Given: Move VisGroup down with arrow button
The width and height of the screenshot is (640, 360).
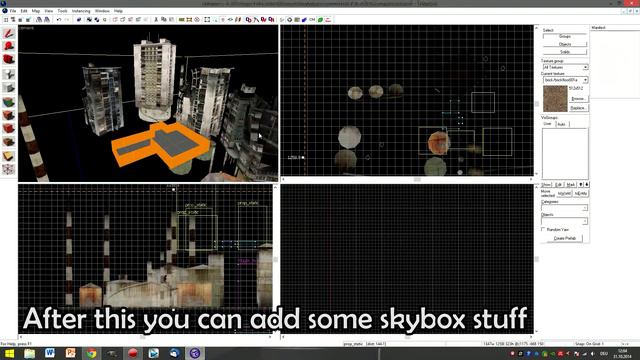Looking at the screenshot, I should click(581, 184).
